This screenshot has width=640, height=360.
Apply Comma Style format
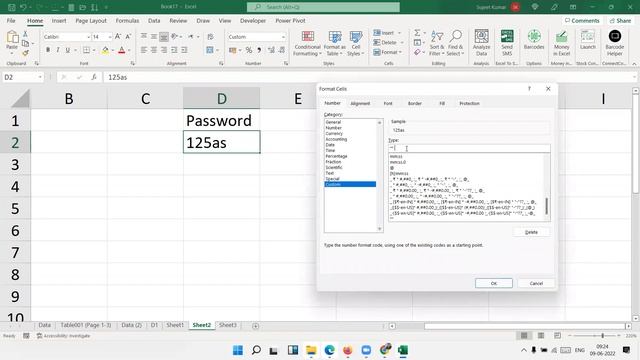[259, 50]
